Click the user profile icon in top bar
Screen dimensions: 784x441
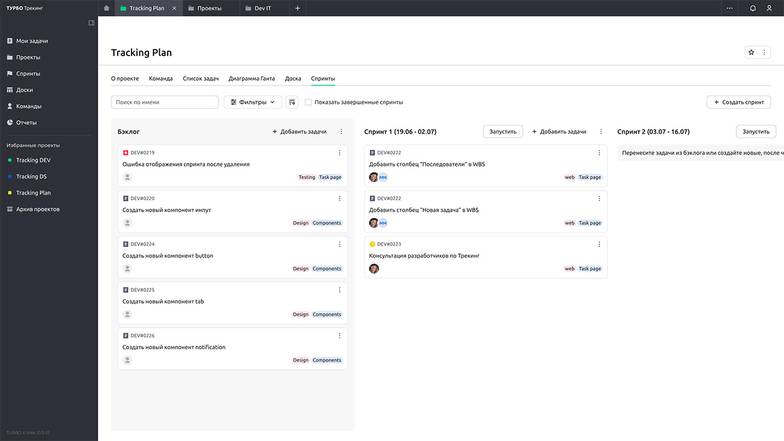coord(769,8)
